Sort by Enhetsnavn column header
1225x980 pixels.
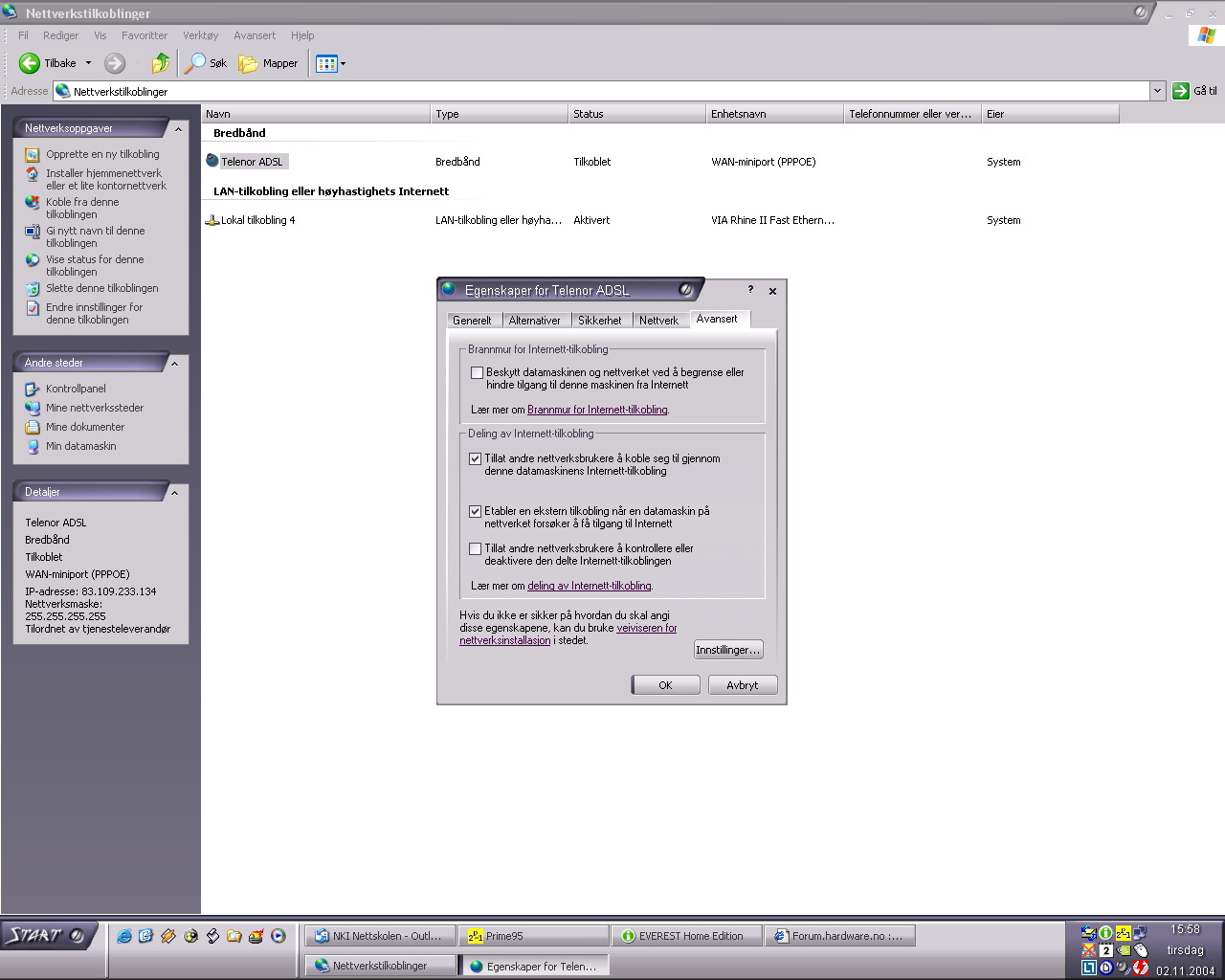click(774, 114)
